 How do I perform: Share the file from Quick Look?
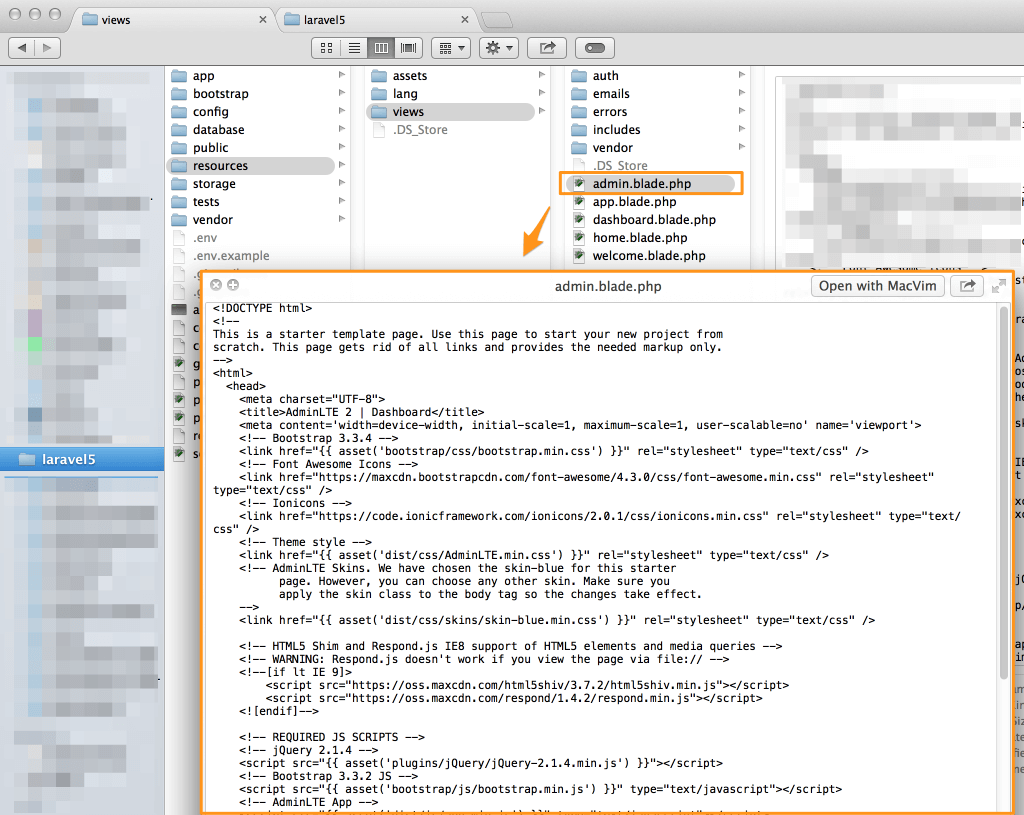click(x=967, y=286)
